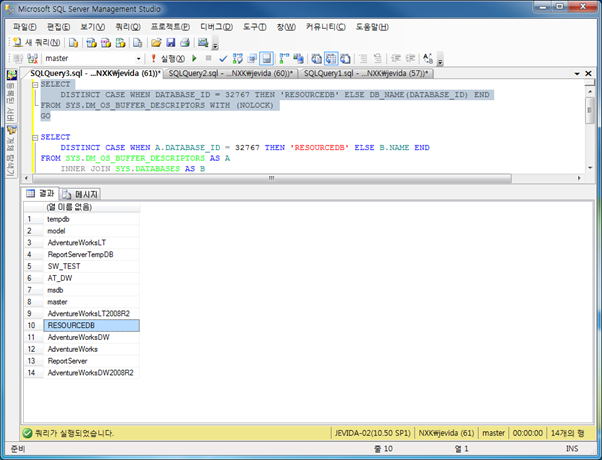This screenshot has width=602, height=460.
Task: Select the tempdb result cell
Action: point(92,219)
